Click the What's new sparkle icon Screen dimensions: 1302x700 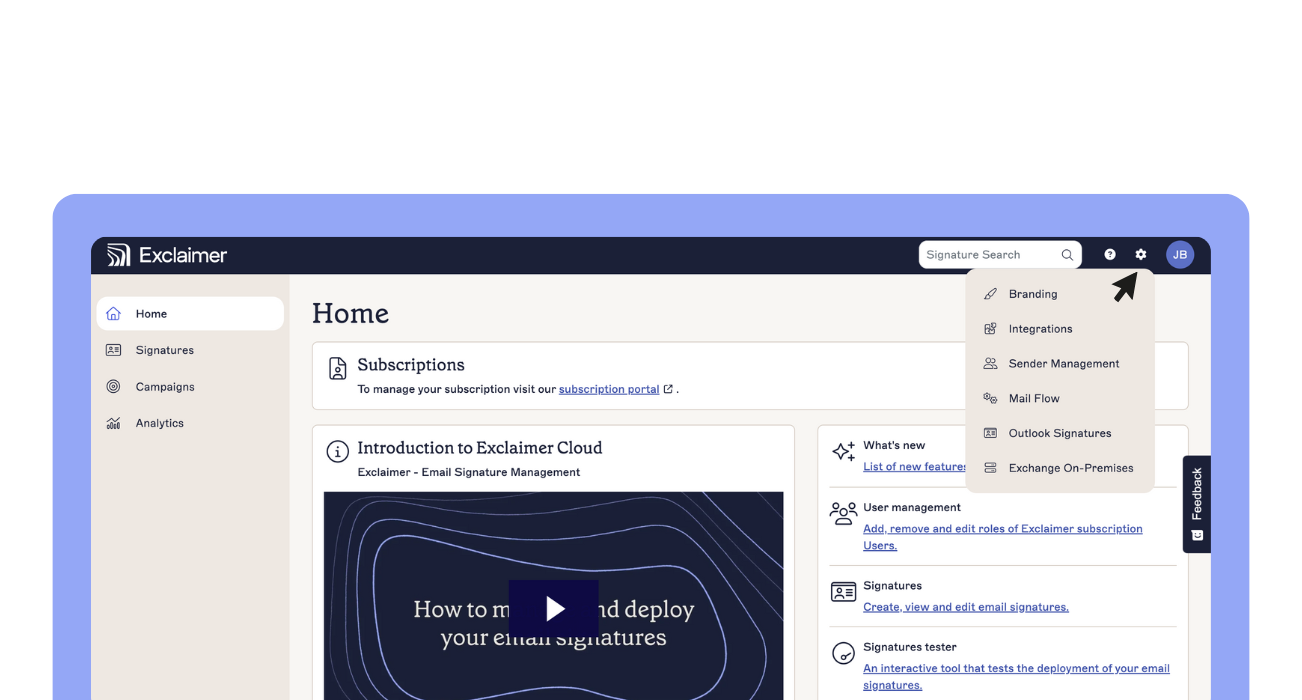(x=843, y=450)
